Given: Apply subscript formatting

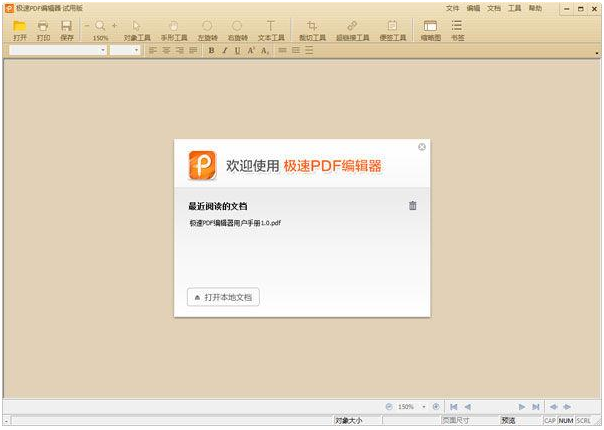Looking at the screenshot, I should point(265,50).
